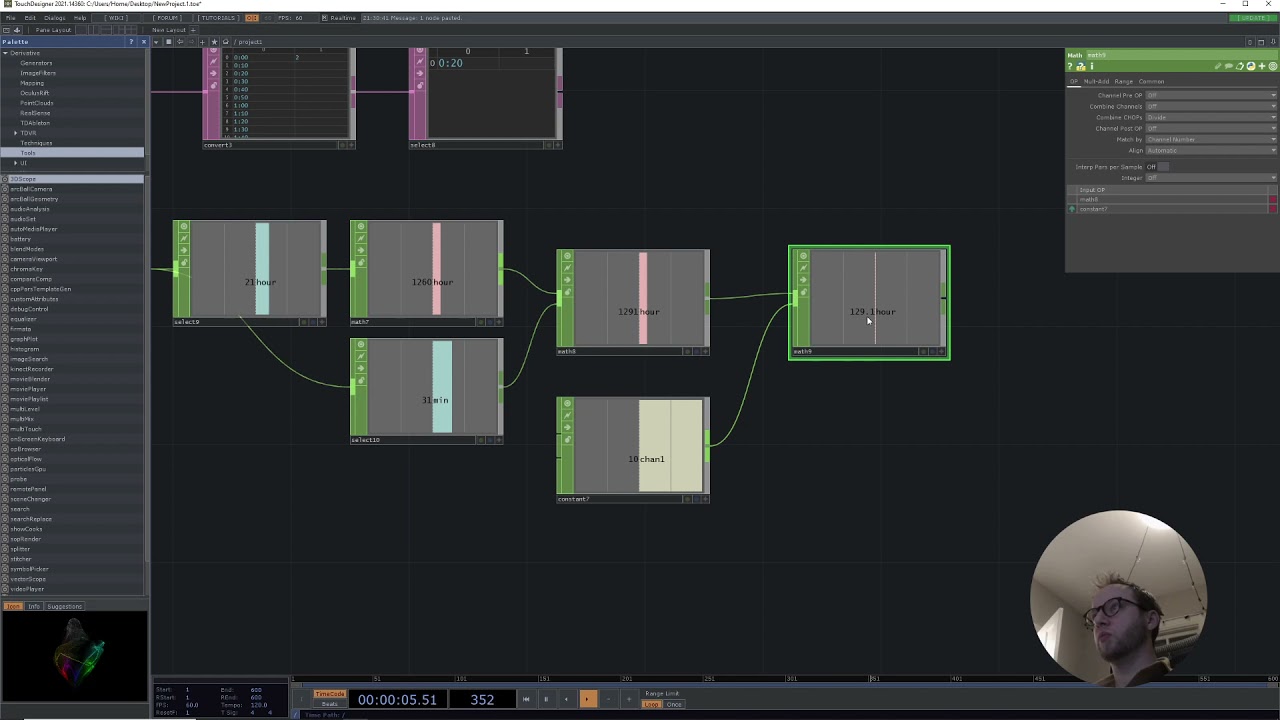The image size is (1280, 720).
Task: Toggle the viewer flag on math8 node
Action: pyautogui.click(x=567, y=257)
